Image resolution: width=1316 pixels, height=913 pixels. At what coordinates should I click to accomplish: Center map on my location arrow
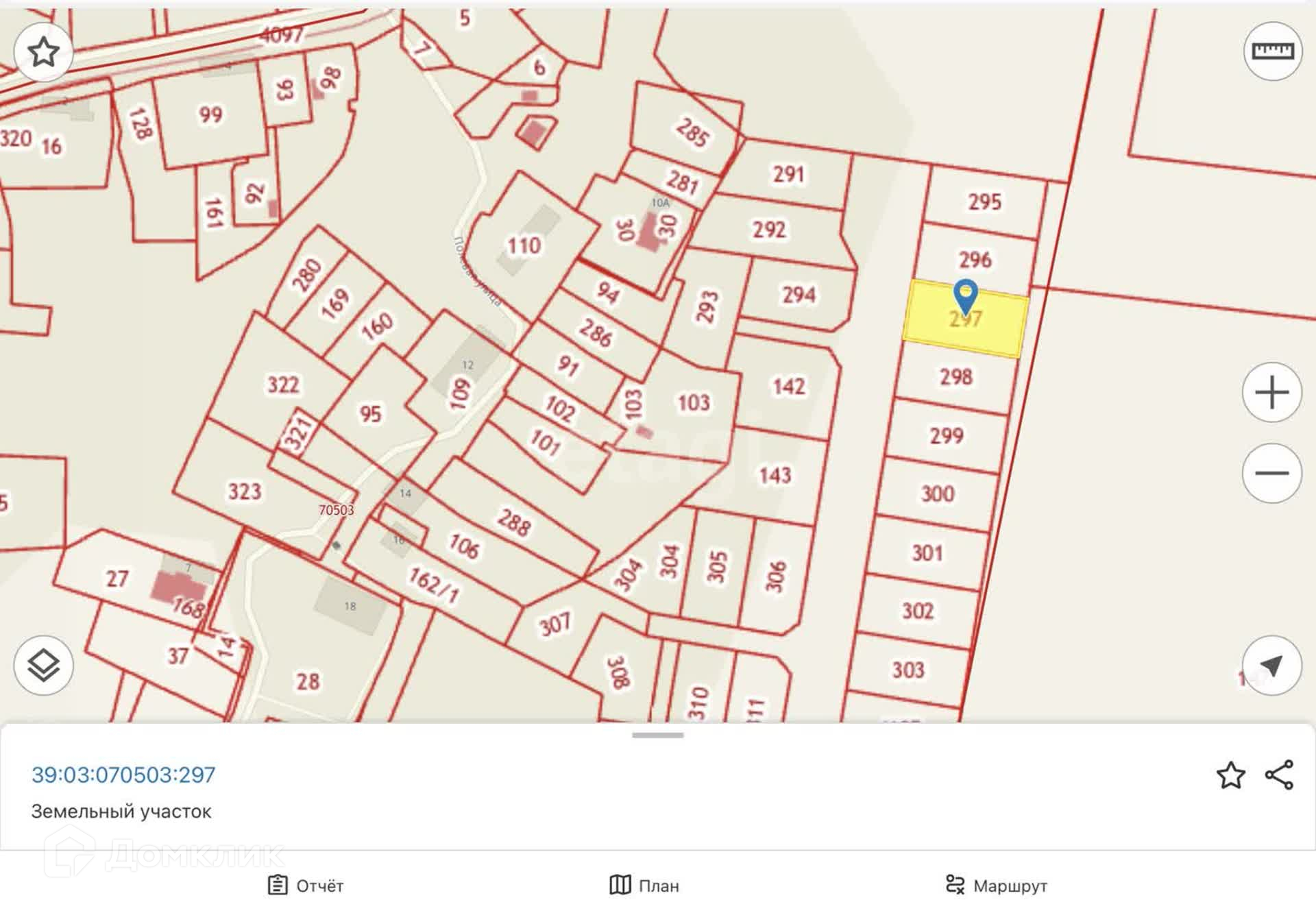(1271, 665)
